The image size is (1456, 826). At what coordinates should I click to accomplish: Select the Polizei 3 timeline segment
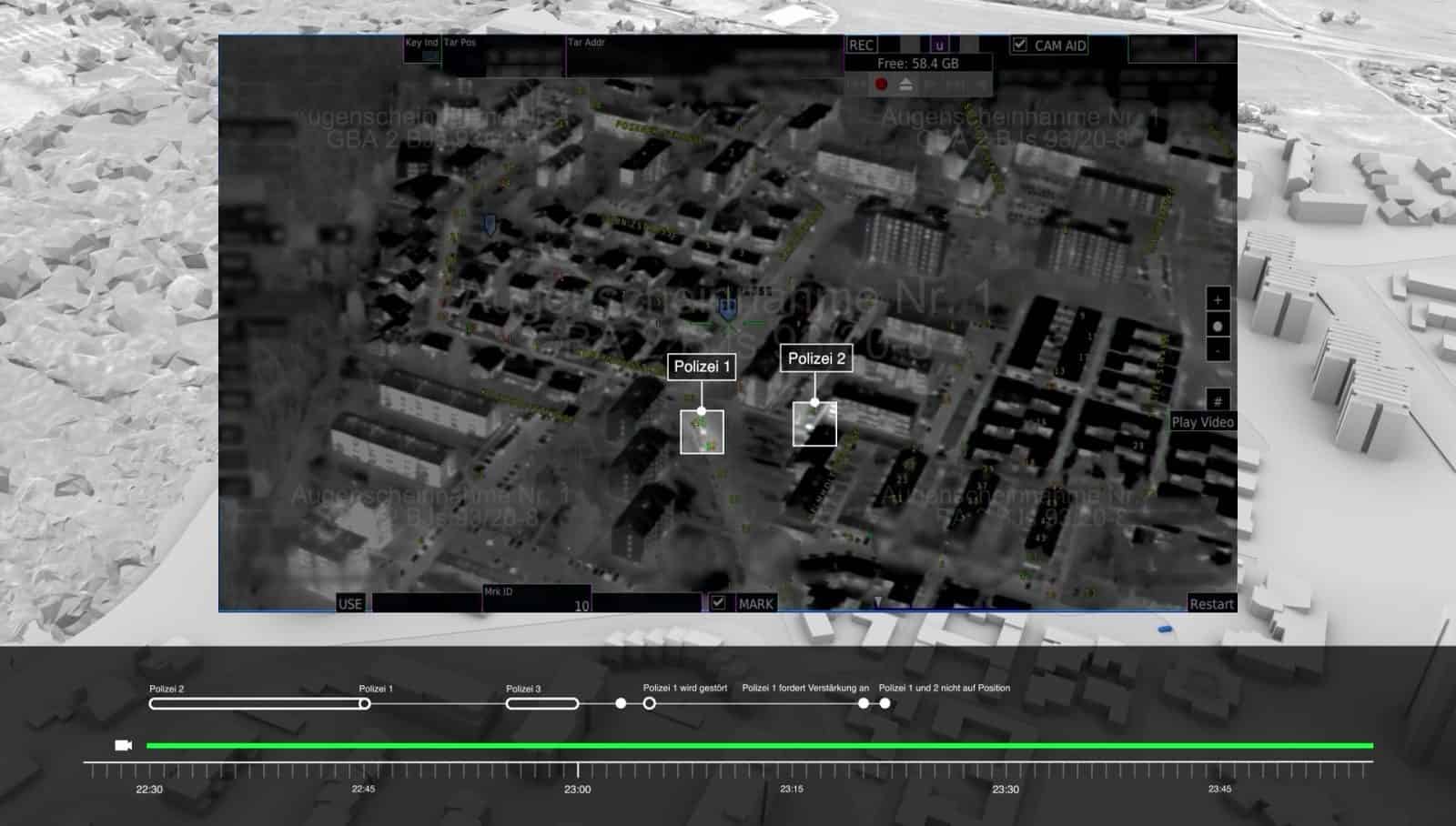[x=542, y=703]
